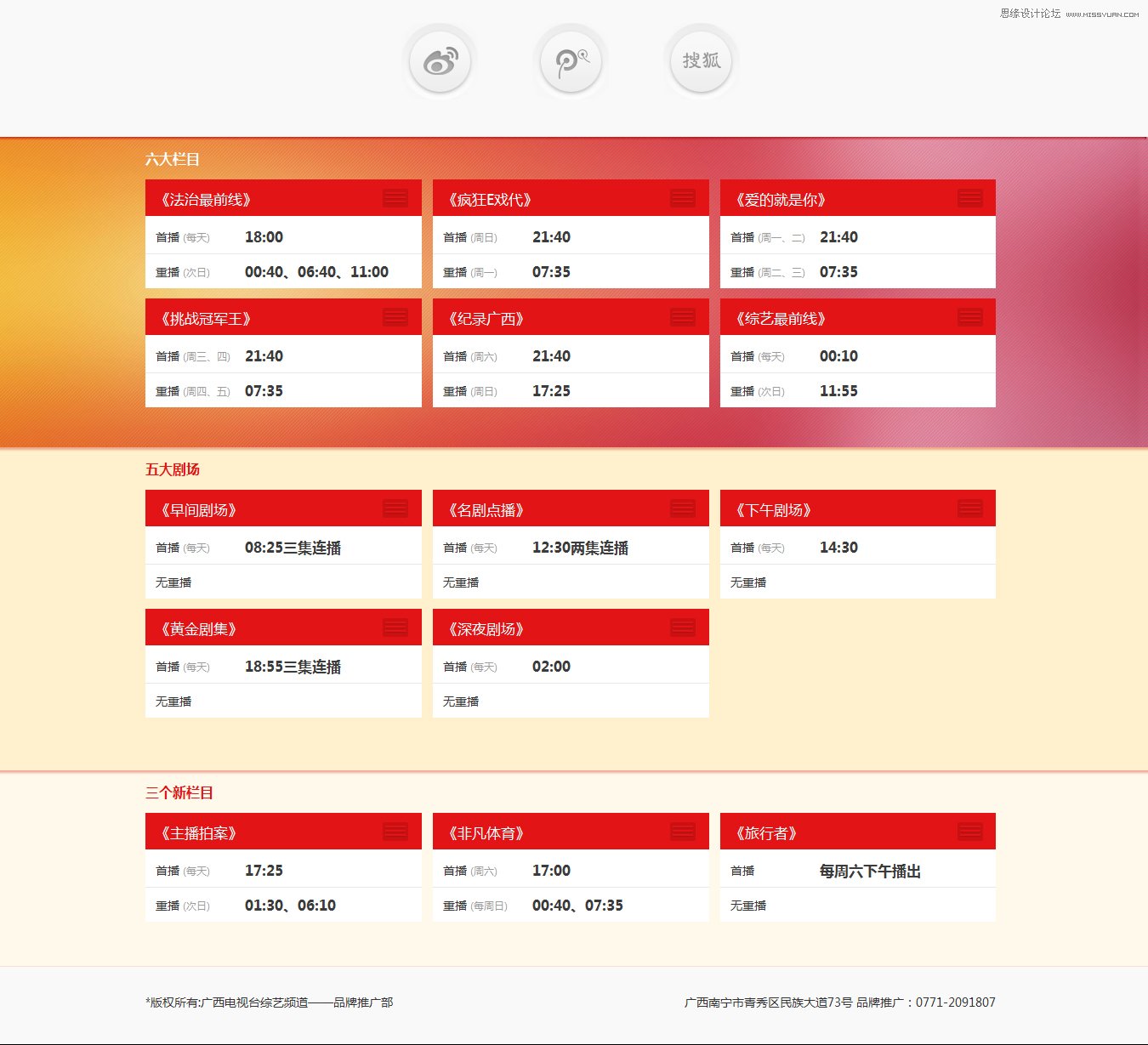Click 02:00 in 深夜剧场 card

pyautogui.click(x=551, y=667)
